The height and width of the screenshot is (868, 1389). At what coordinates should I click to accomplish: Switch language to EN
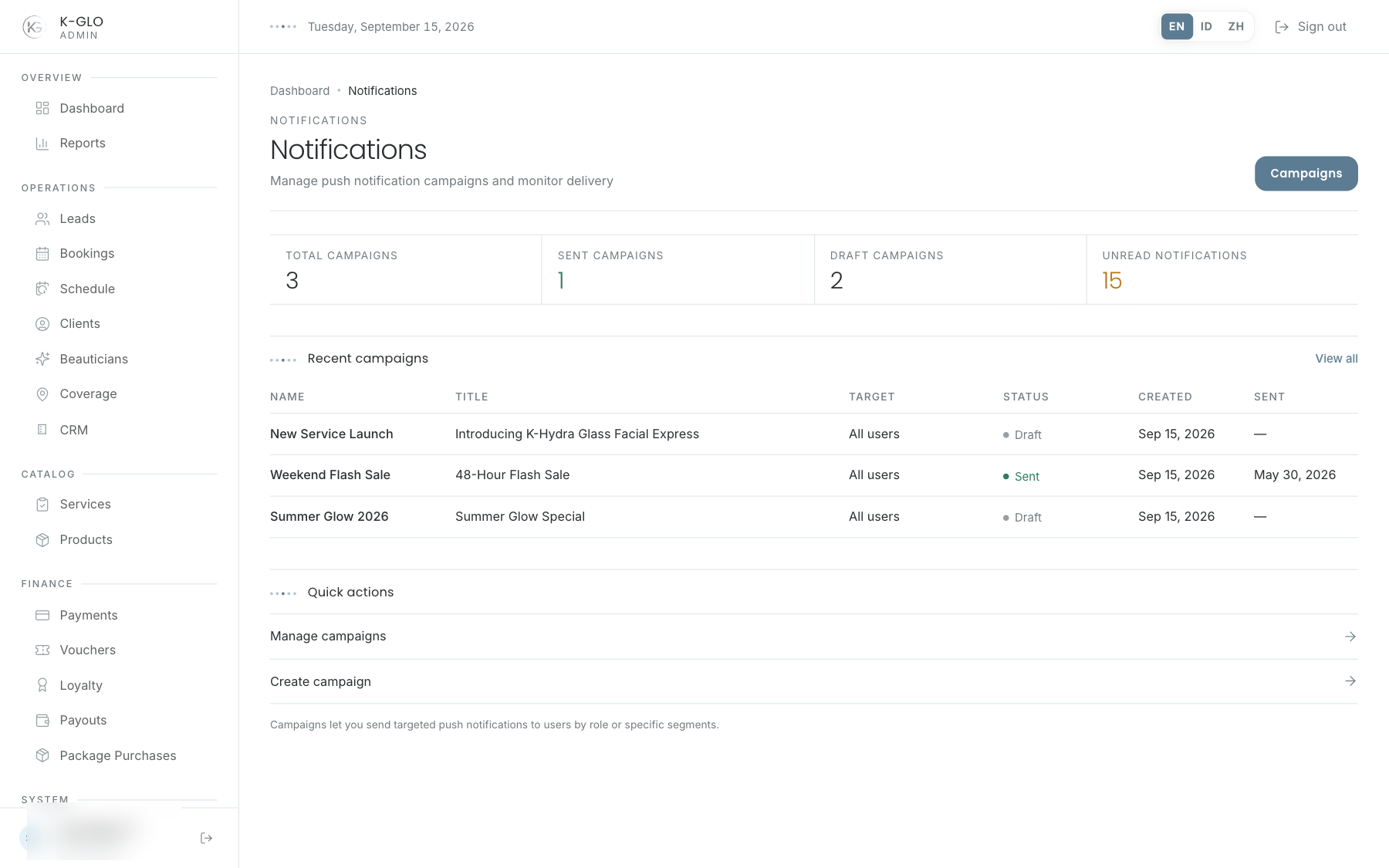[1177, 26]
